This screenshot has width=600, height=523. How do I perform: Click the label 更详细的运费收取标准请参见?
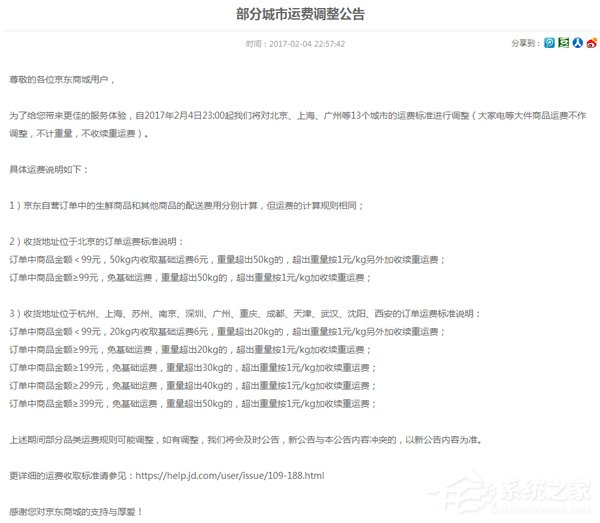click(x=72, y=476)
